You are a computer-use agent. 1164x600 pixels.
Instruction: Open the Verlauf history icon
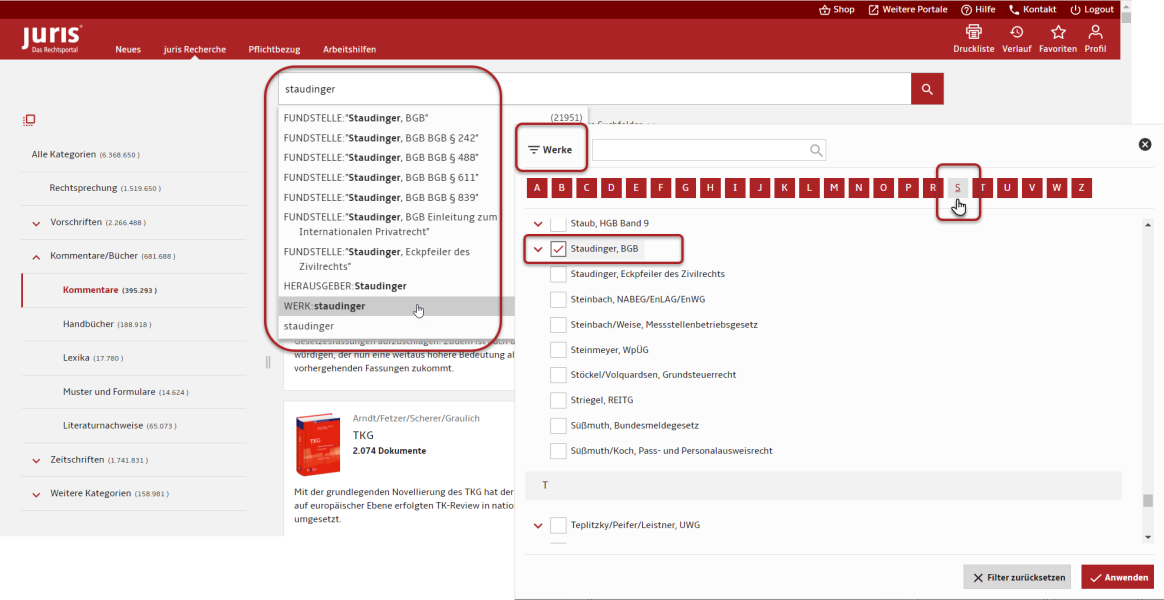tap(1016, 33)
